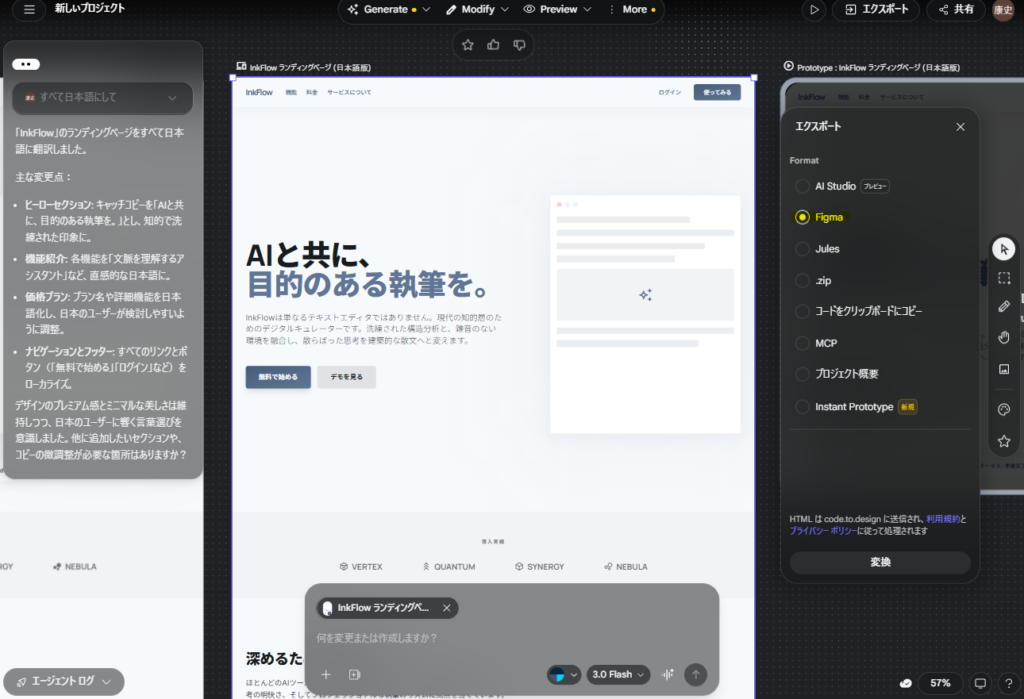Switch to the hand pan tool
Viewport: 1024px width, 699px height.
1004,337
